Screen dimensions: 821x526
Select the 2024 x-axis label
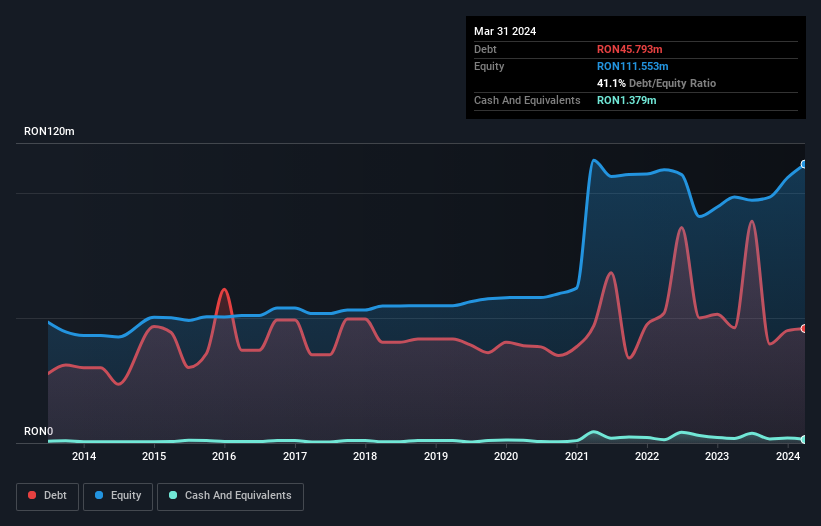click(x=787, y=456)
